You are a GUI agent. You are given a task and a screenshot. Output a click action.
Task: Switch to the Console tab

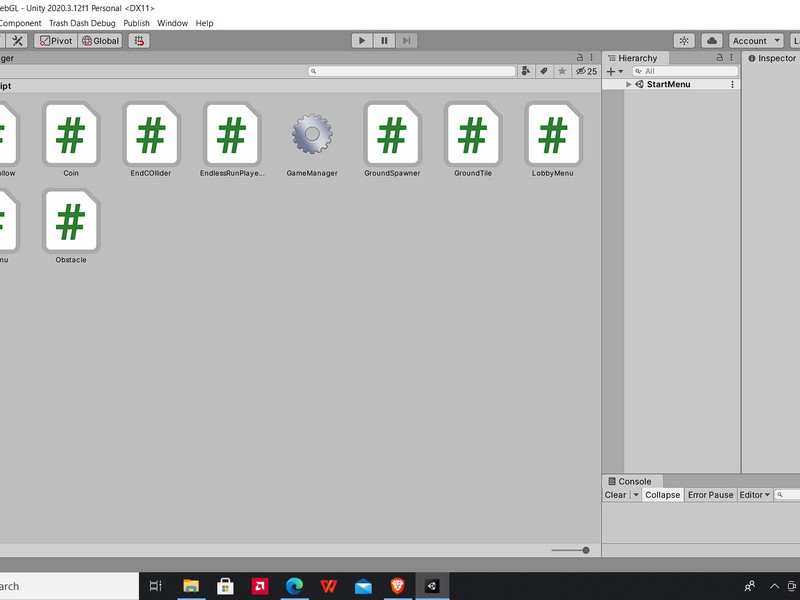[x=630, y=481]
